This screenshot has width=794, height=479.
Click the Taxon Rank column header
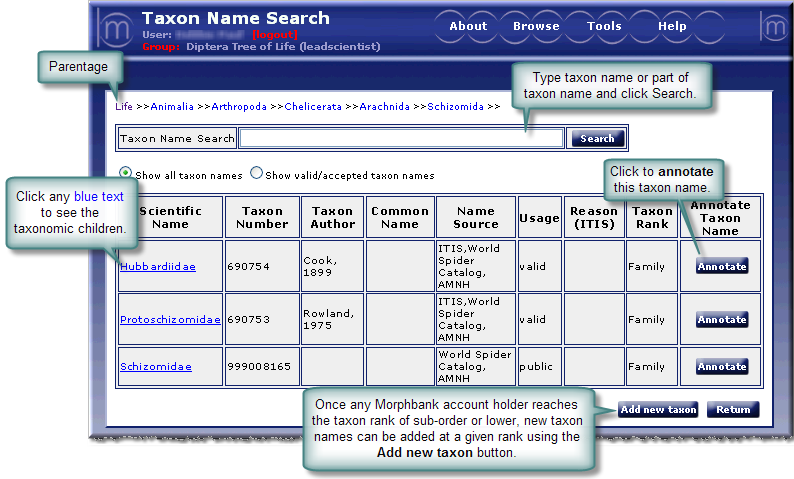coord(652,217)
